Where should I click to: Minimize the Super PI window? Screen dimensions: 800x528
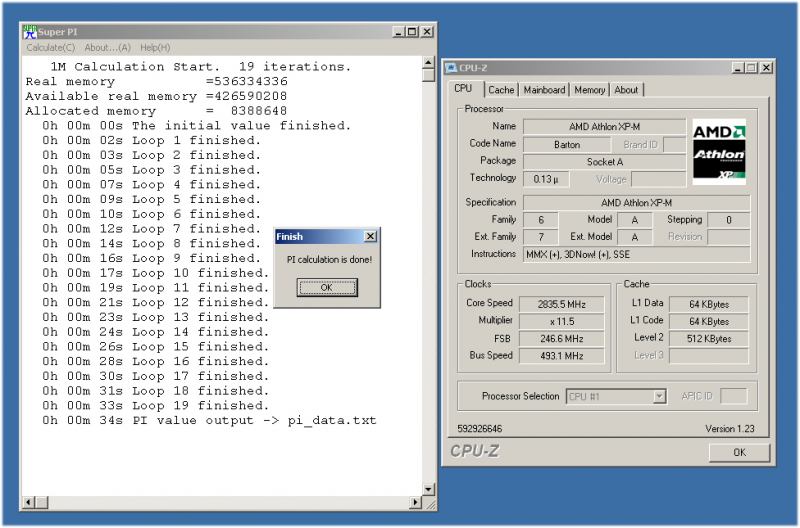click(x=399, y=32)
